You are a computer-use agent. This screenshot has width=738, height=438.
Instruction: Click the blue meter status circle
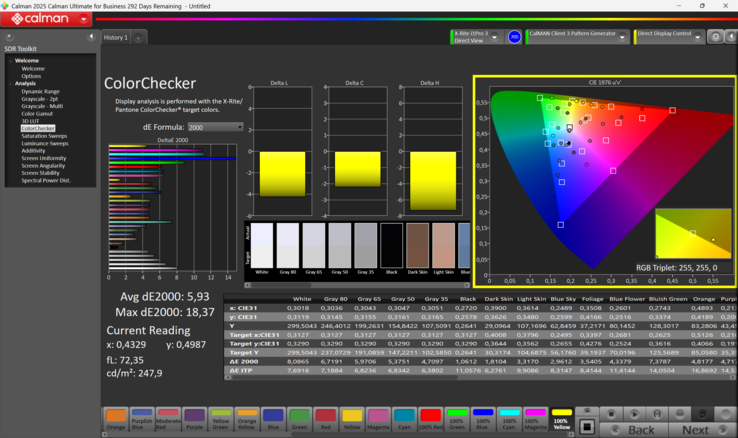pos(514,37)
